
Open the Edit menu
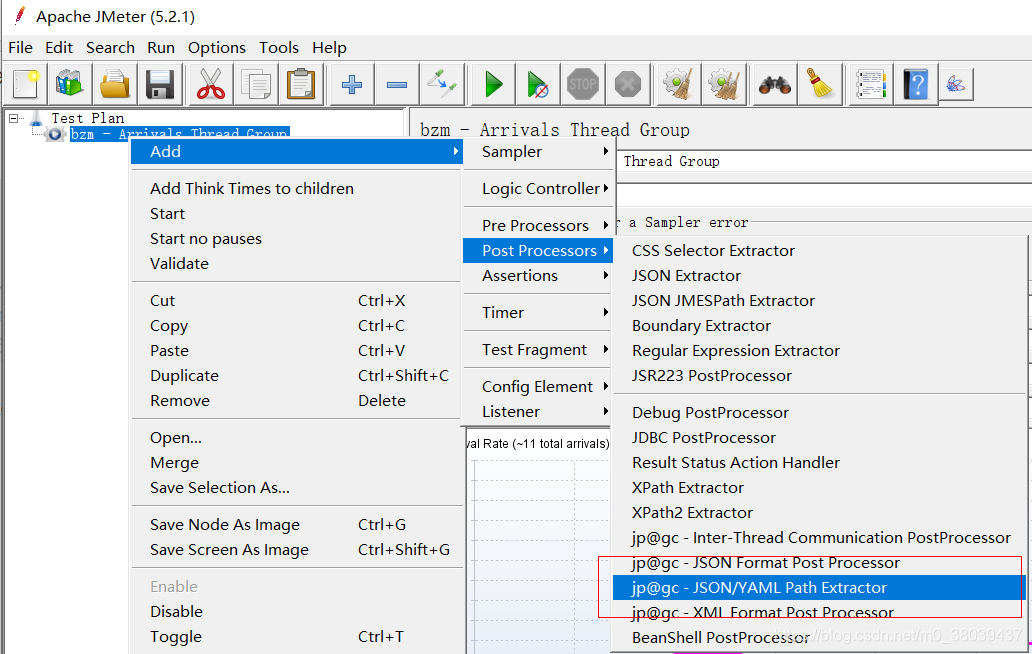coord(59,47)
